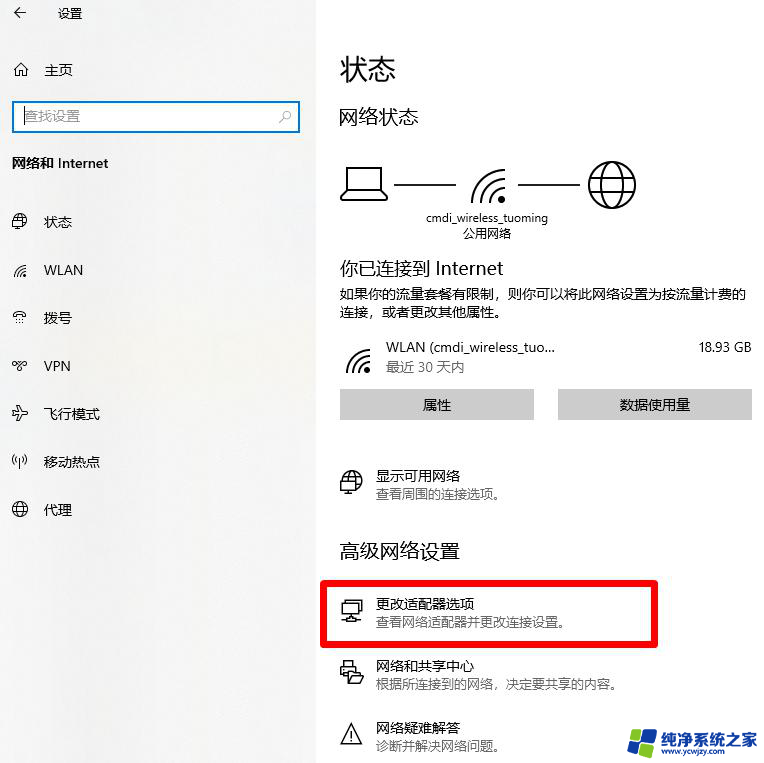
Task: Select 状态 in the sidebar
Action: click(x=58, y=222)
